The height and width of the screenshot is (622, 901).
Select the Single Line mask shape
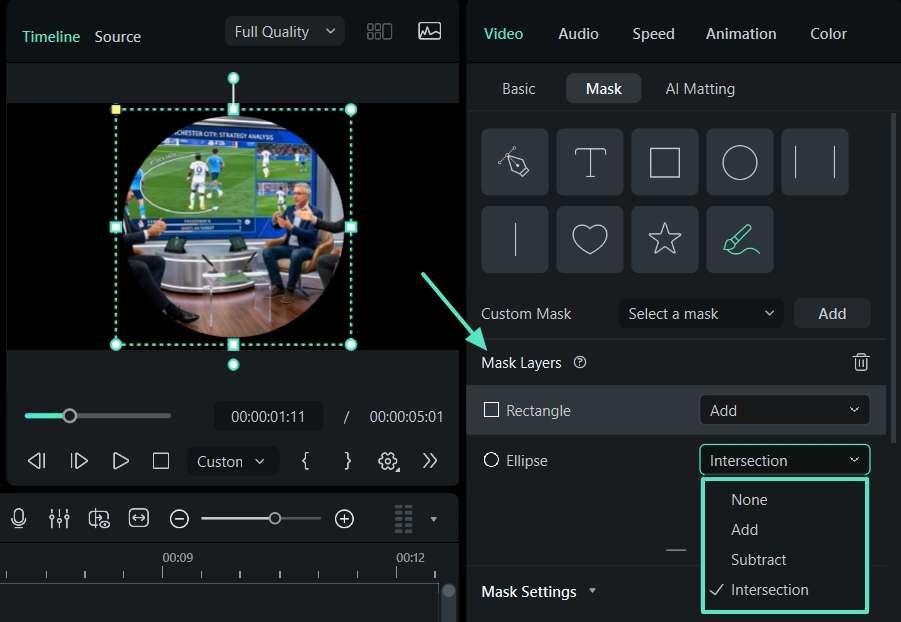click(x=515, y=239)
